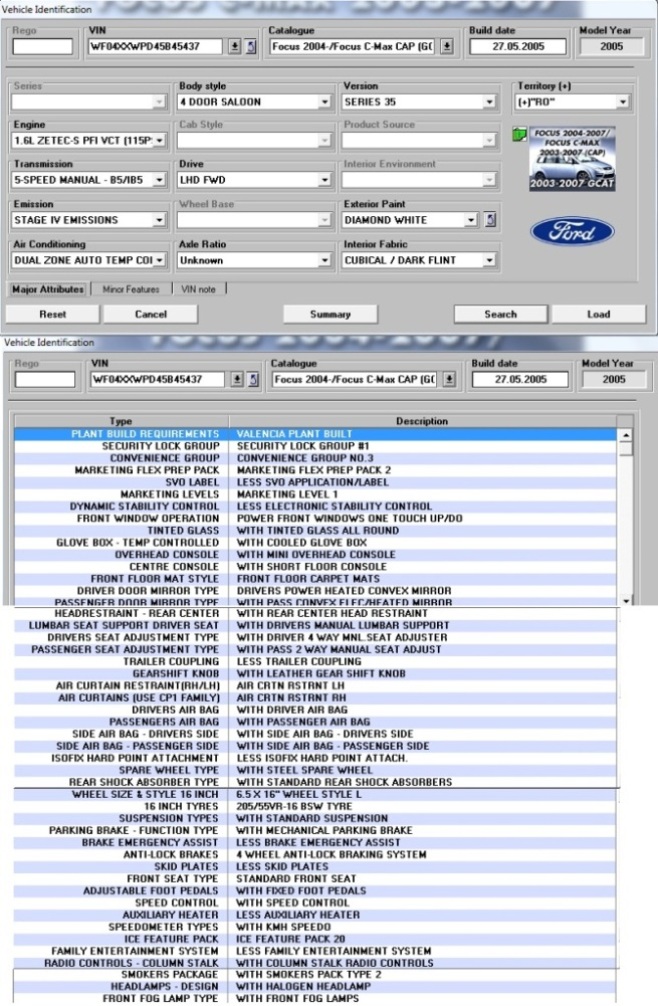The height and width of the screenshot is (1006, 658).
Task: Expand the Transmission dropdown
Action: point(159,180)
